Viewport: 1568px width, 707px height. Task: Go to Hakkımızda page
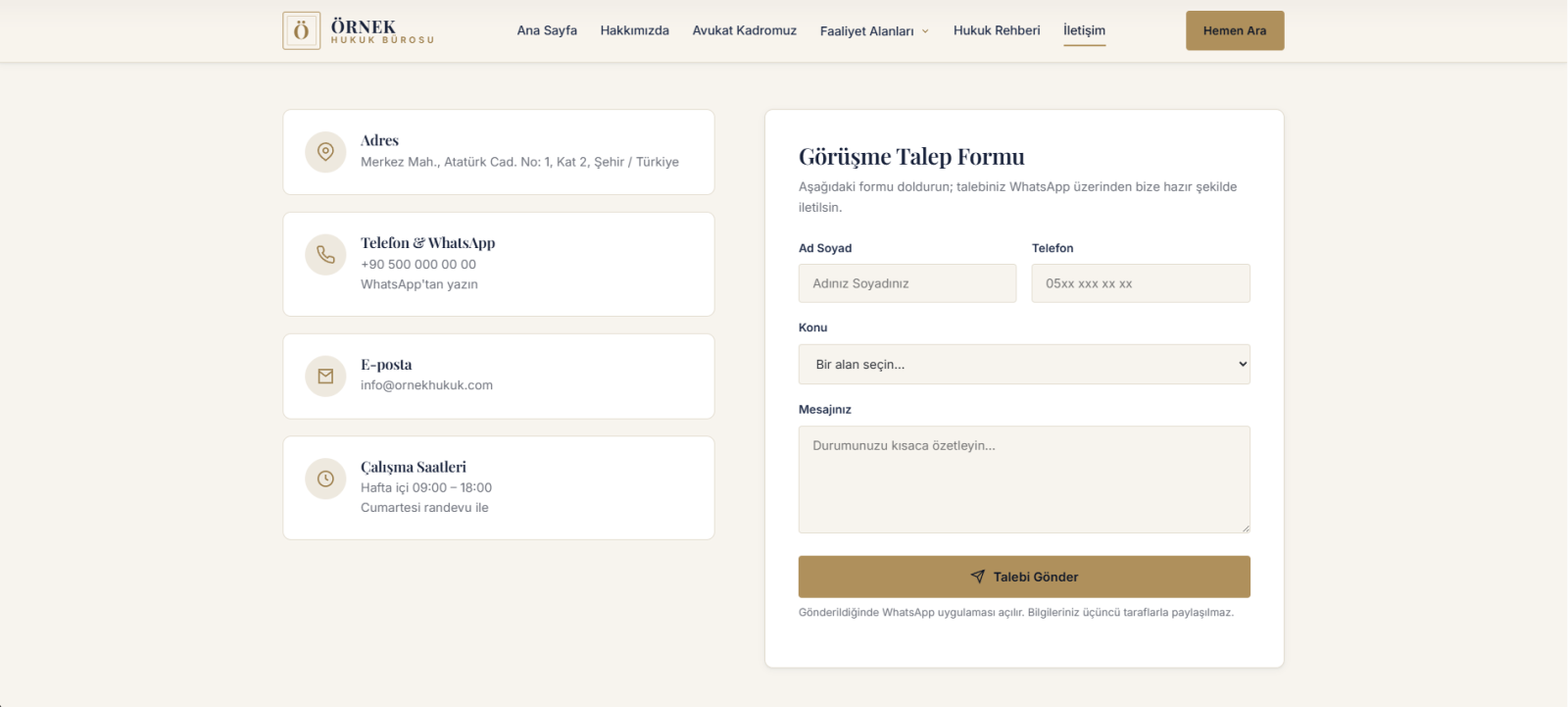[634, 30]
